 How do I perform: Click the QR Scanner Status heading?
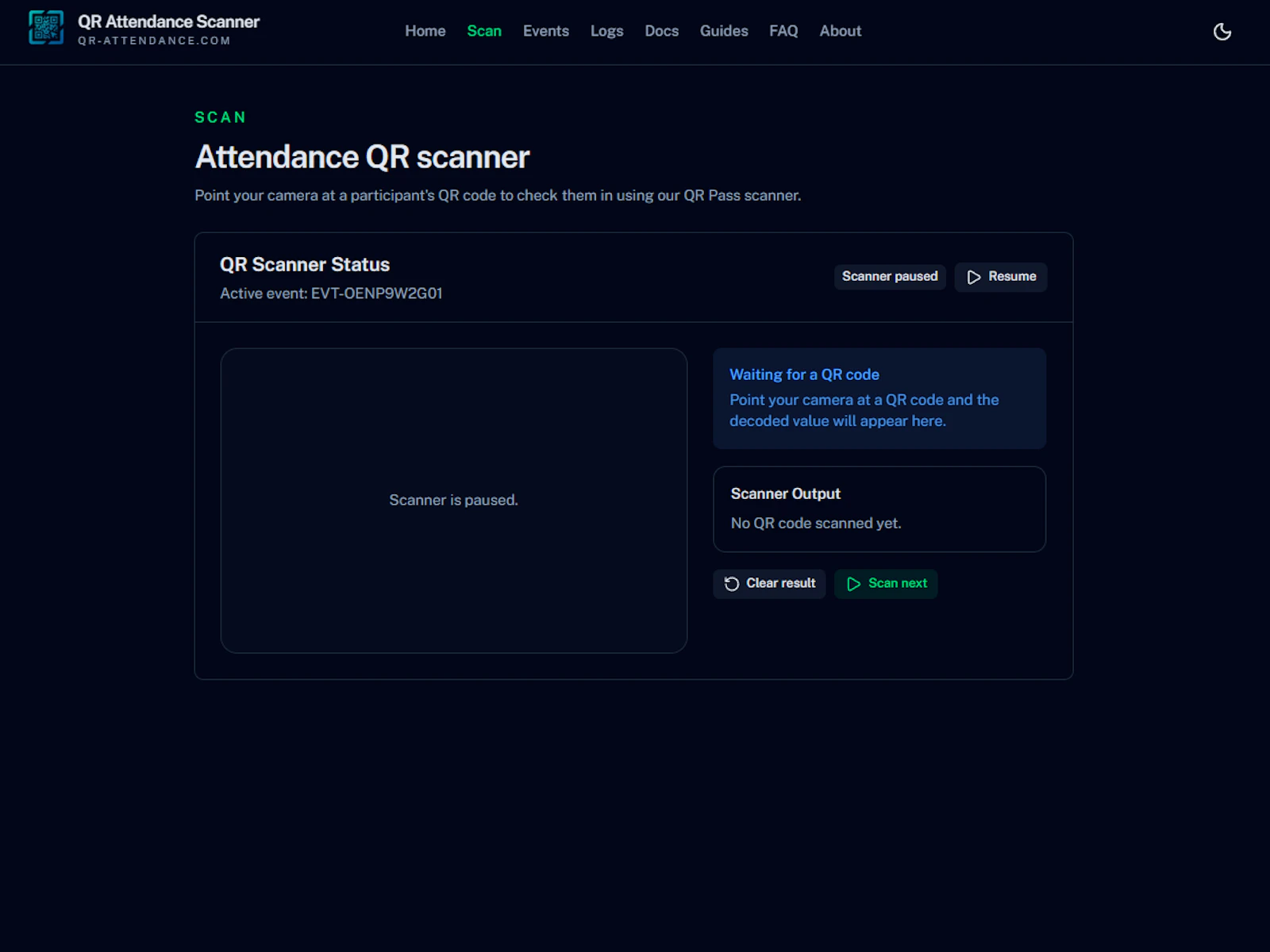(x=305, y=264)
